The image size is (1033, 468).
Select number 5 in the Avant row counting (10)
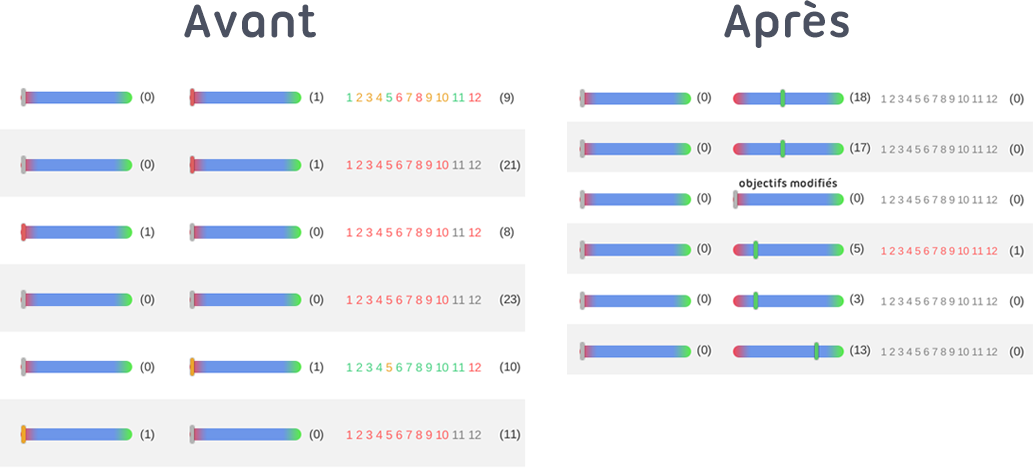[389, 367]
